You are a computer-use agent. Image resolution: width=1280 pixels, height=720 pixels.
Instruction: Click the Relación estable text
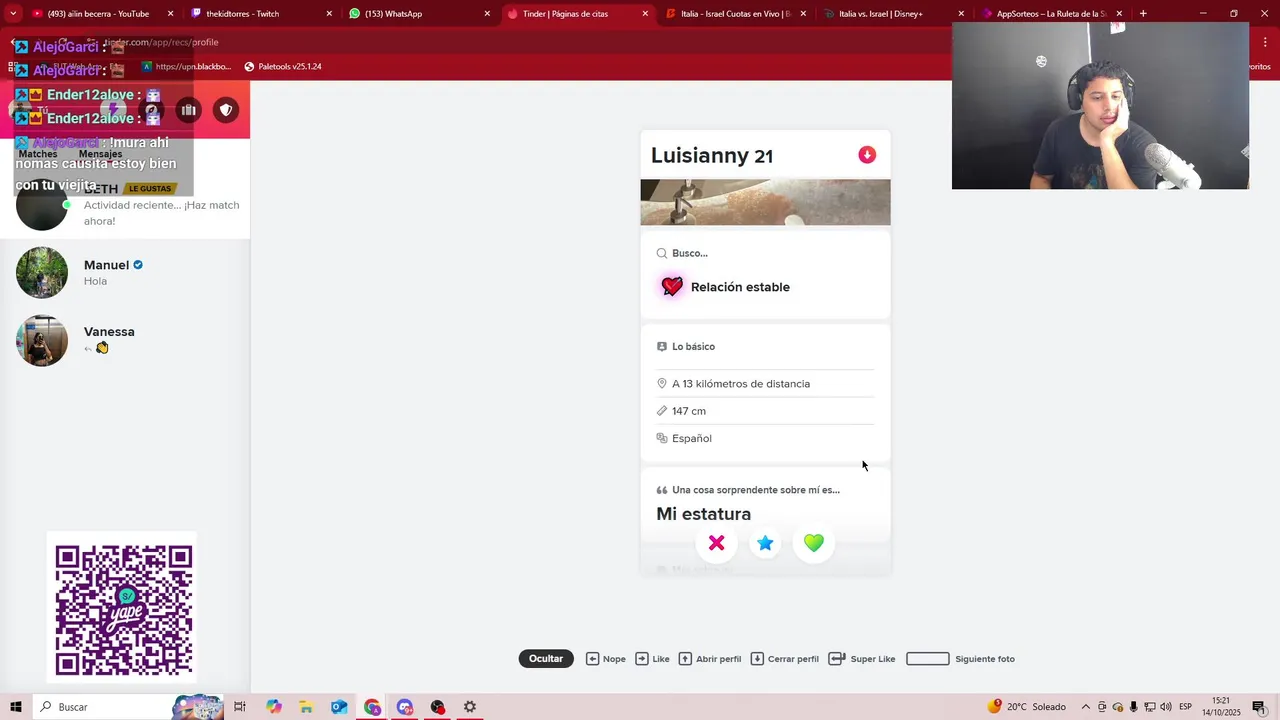point(740,287)
